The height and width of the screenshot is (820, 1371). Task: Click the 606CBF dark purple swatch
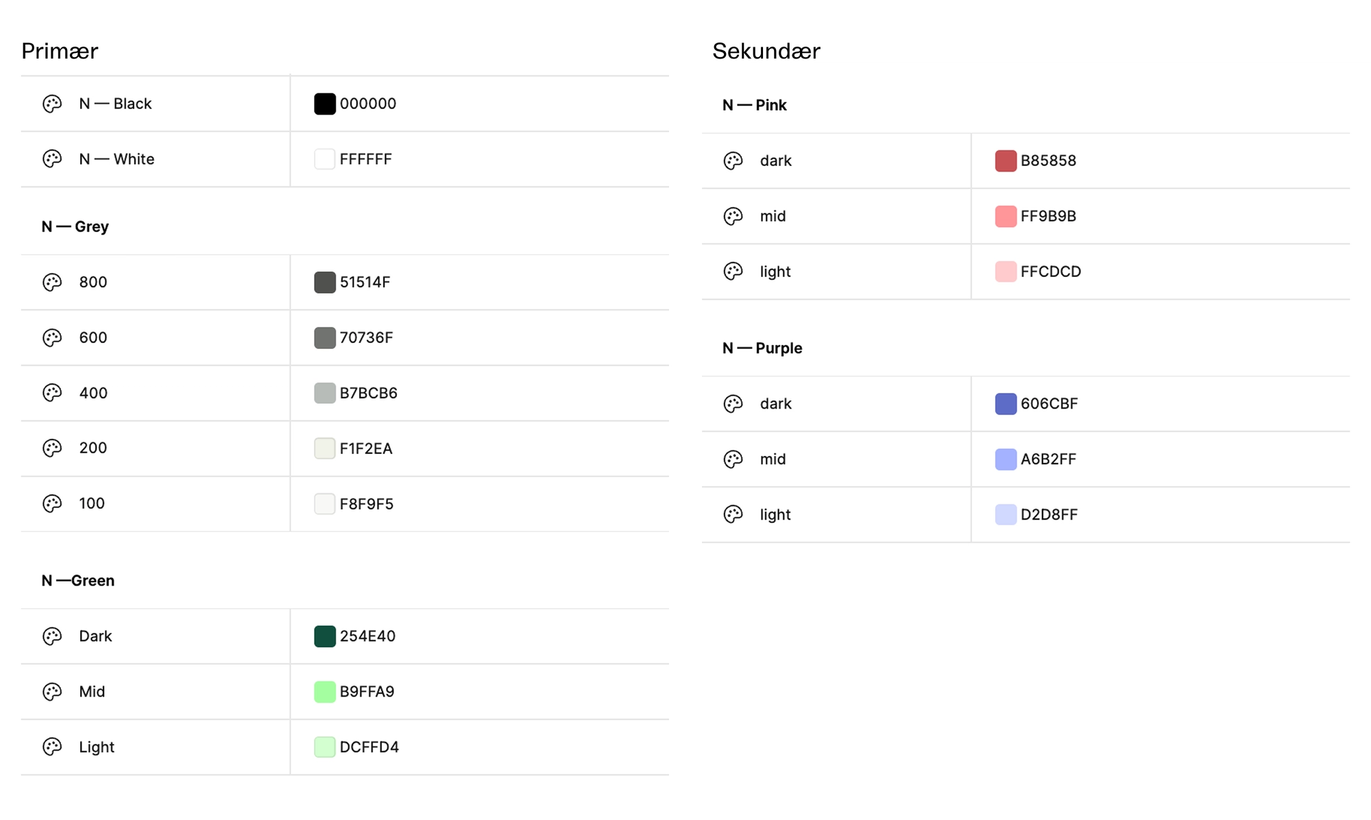point(1006,404)
